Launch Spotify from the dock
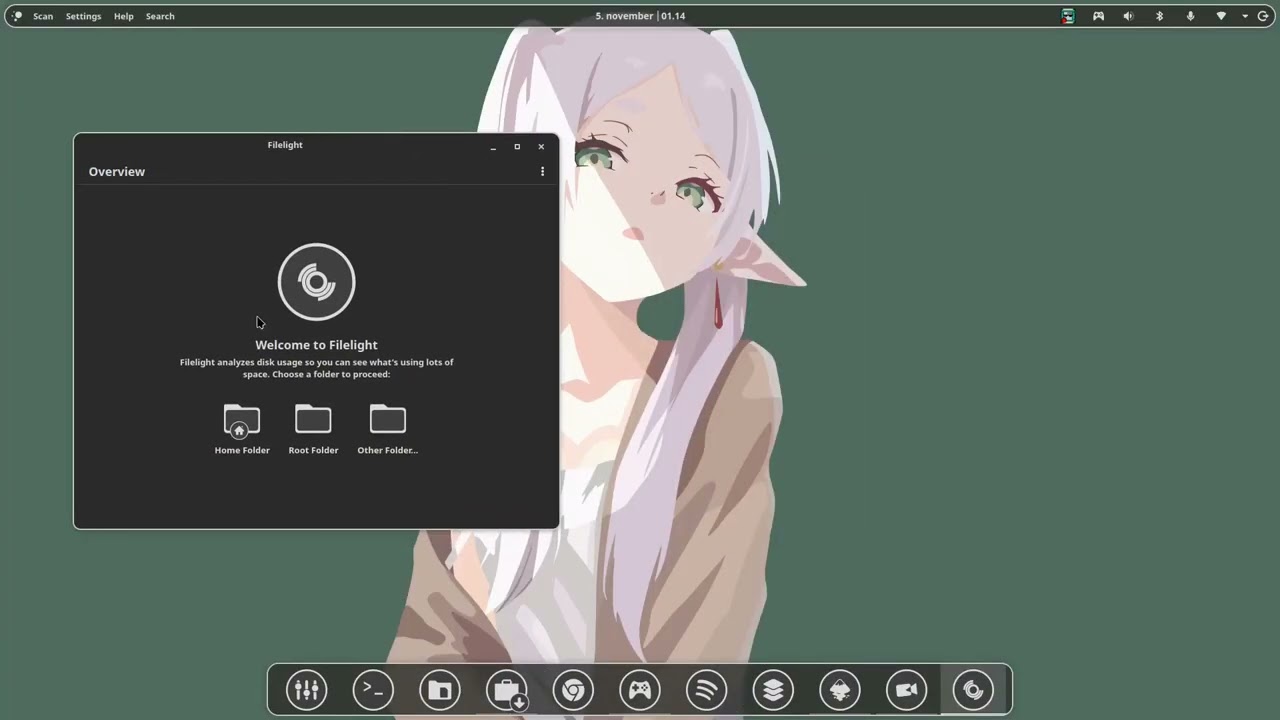Screen dimensions: 1280x720 [x=707, y=690]
